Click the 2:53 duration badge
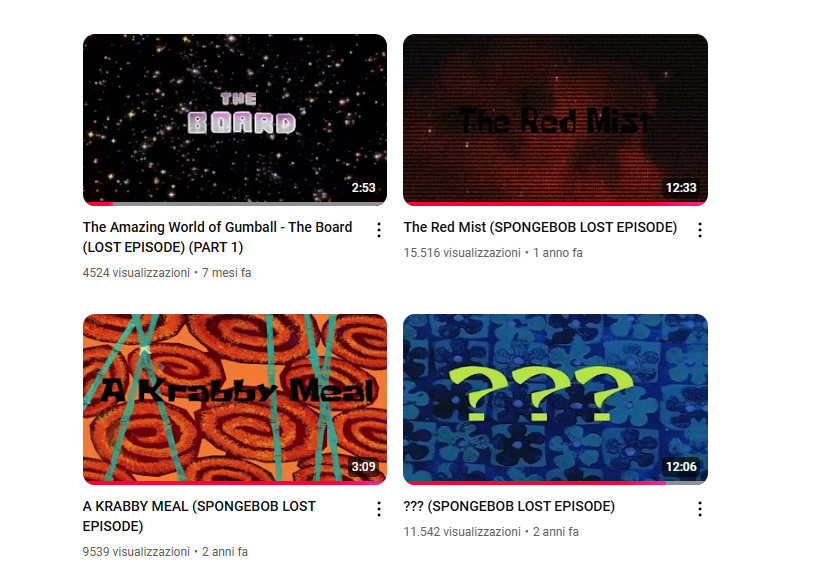Image resolution: width=824 pixels, height=581 pixels. coord(364,188)
